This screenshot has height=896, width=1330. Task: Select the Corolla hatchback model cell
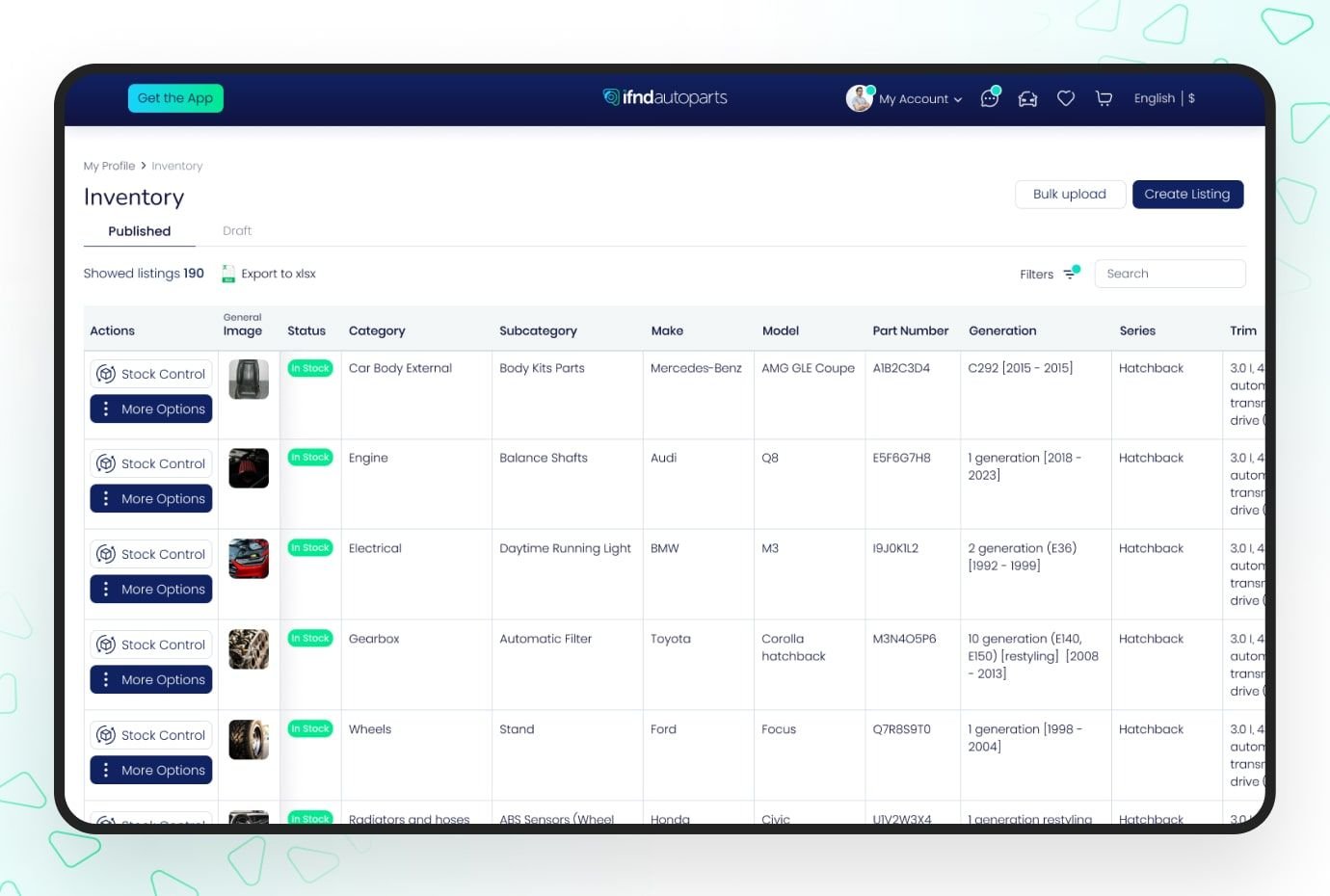[793, 647]
